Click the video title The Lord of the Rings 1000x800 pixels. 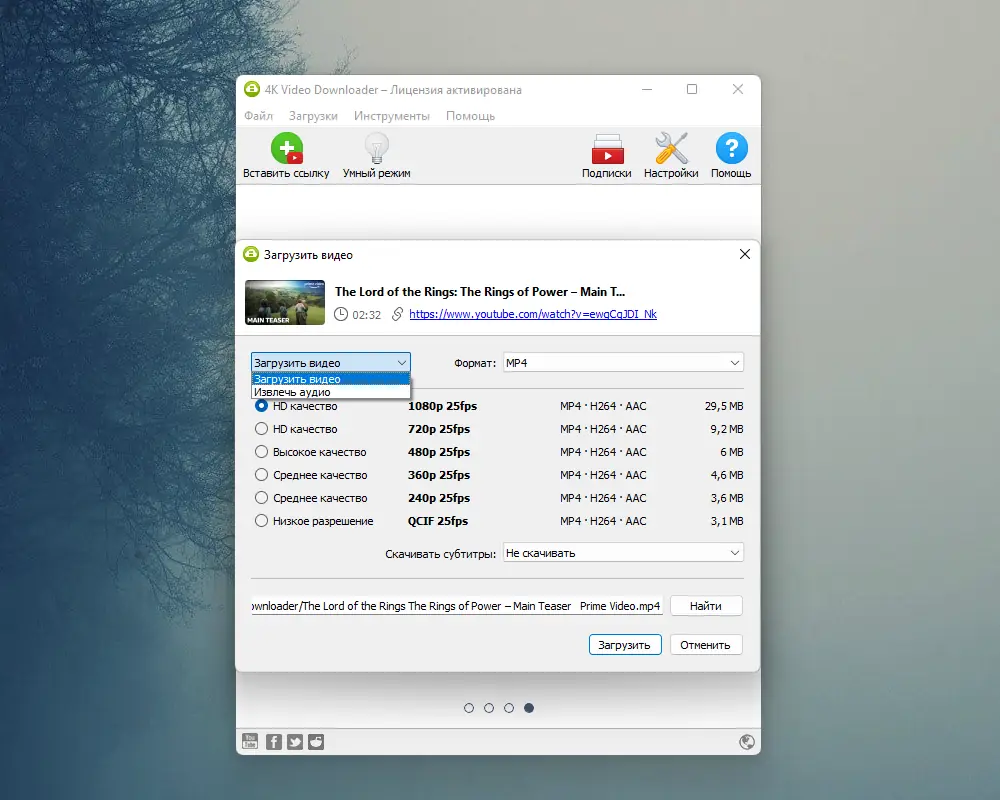point(480,292)
